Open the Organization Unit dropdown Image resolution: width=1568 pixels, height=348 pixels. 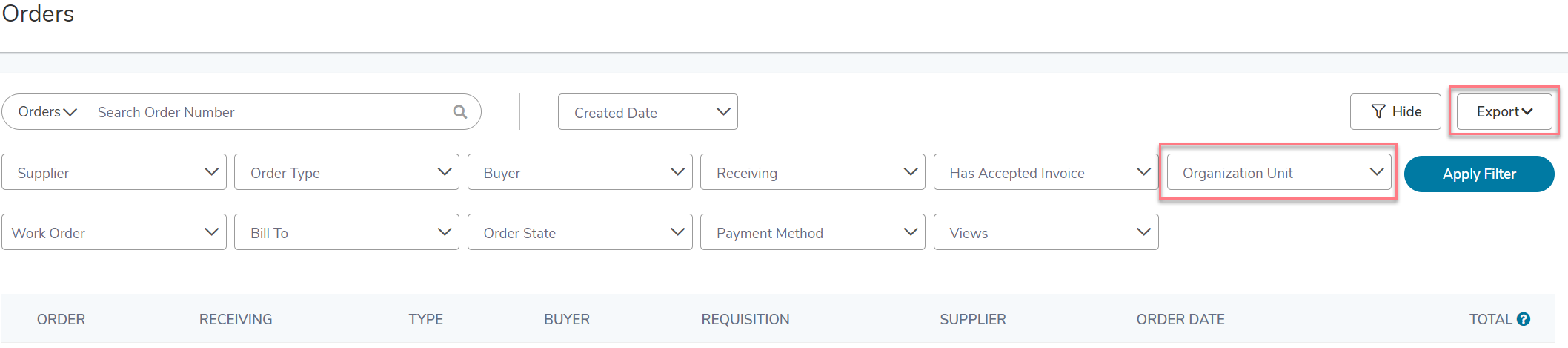(1279, 172)
